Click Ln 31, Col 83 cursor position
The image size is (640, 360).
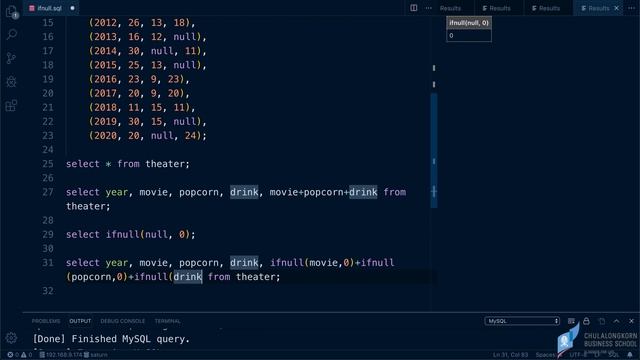510,355
